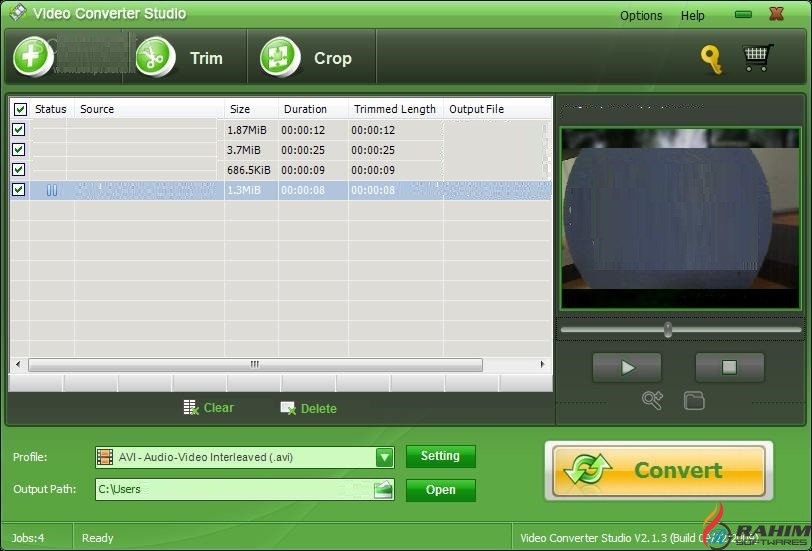This screenshot has width=812, height=551.
Task: Click the preview seek slider handle
Action: coord(668,329)
